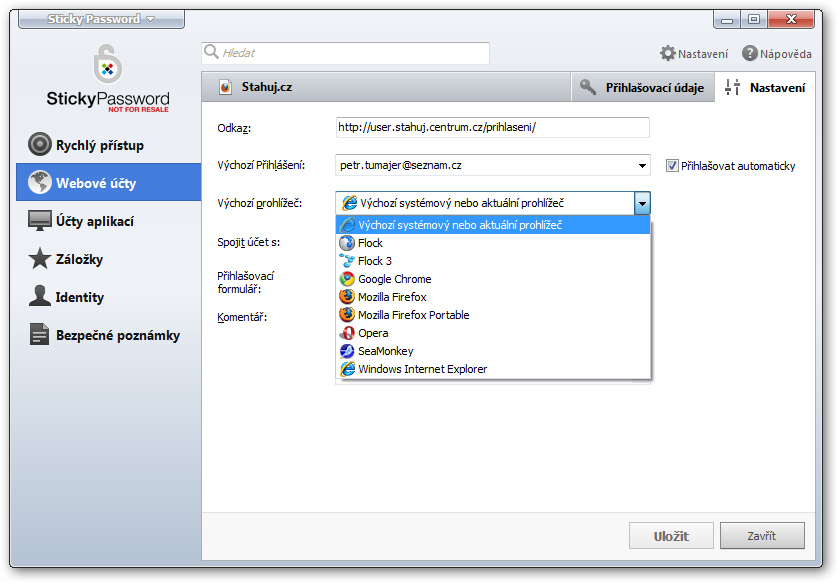Minimize the Sticky Password window
838x583 pixels.
coord(727,20)
